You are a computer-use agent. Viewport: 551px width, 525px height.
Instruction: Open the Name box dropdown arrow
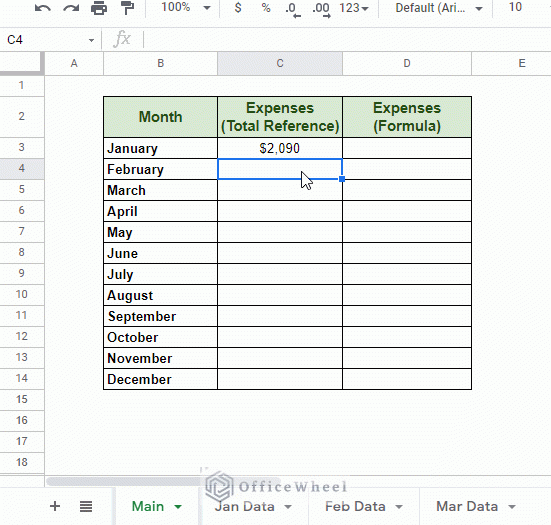coord(91,40)
